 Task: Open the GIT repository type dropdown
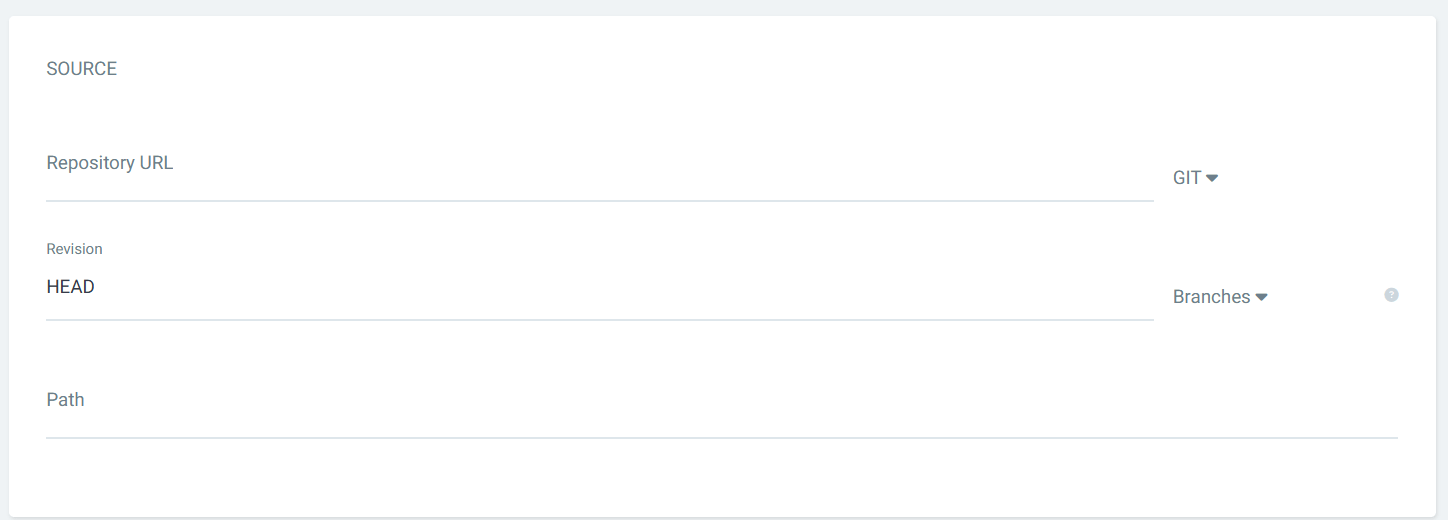(1195, 178)
